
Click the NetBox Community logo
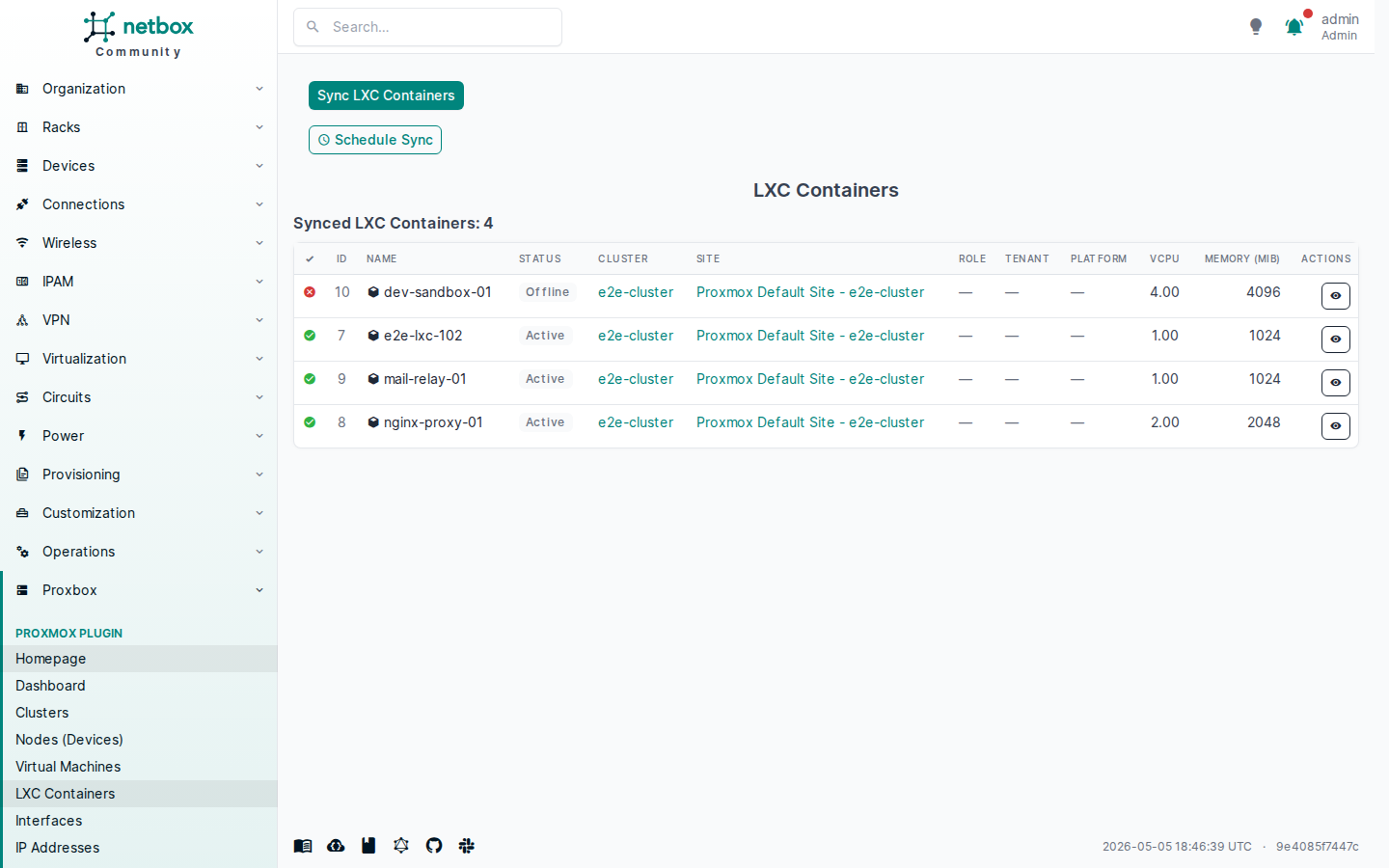click(139, 35)
